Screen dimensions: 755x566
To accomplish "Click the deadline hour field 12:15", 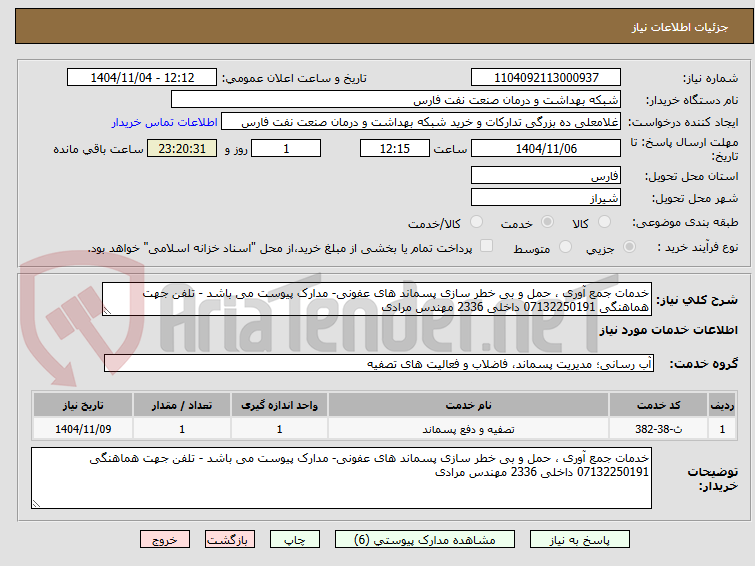I will 395,148.
